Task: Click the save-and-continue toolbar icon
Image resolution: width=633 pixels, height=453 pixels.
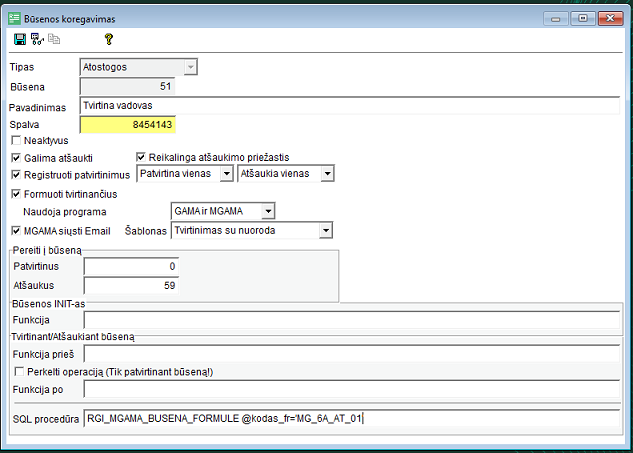Action: [37, 39]
